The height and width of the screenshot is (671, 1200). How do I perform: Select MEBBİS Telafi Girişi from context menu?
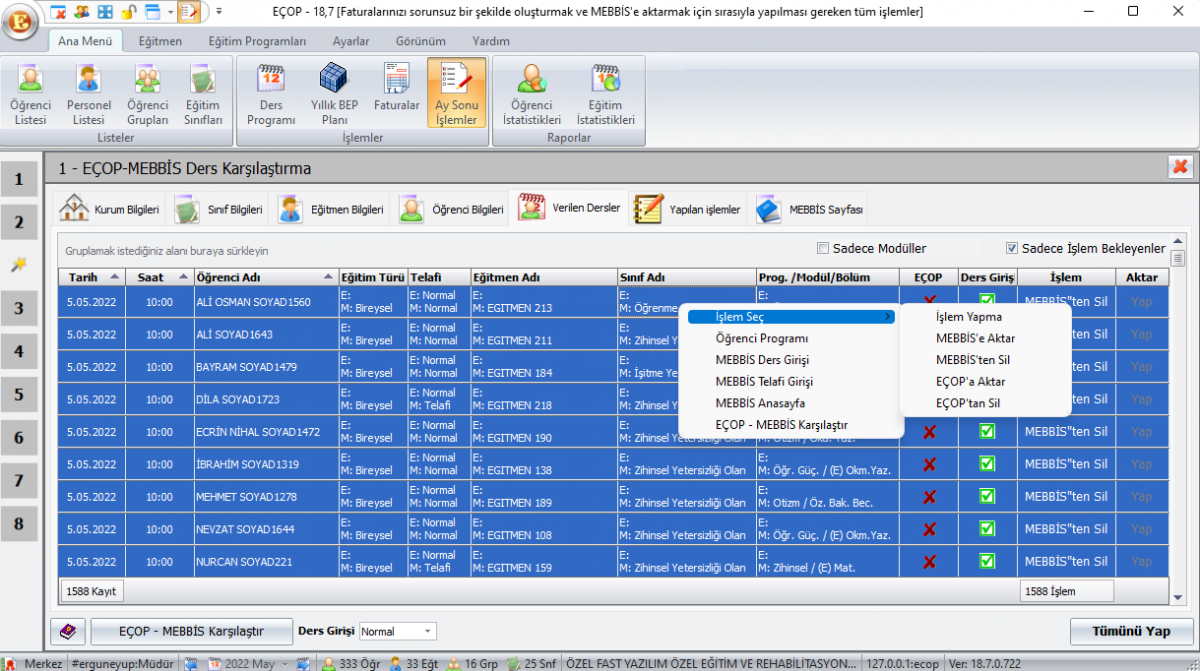pyautogui.click(x=764, y=381)
